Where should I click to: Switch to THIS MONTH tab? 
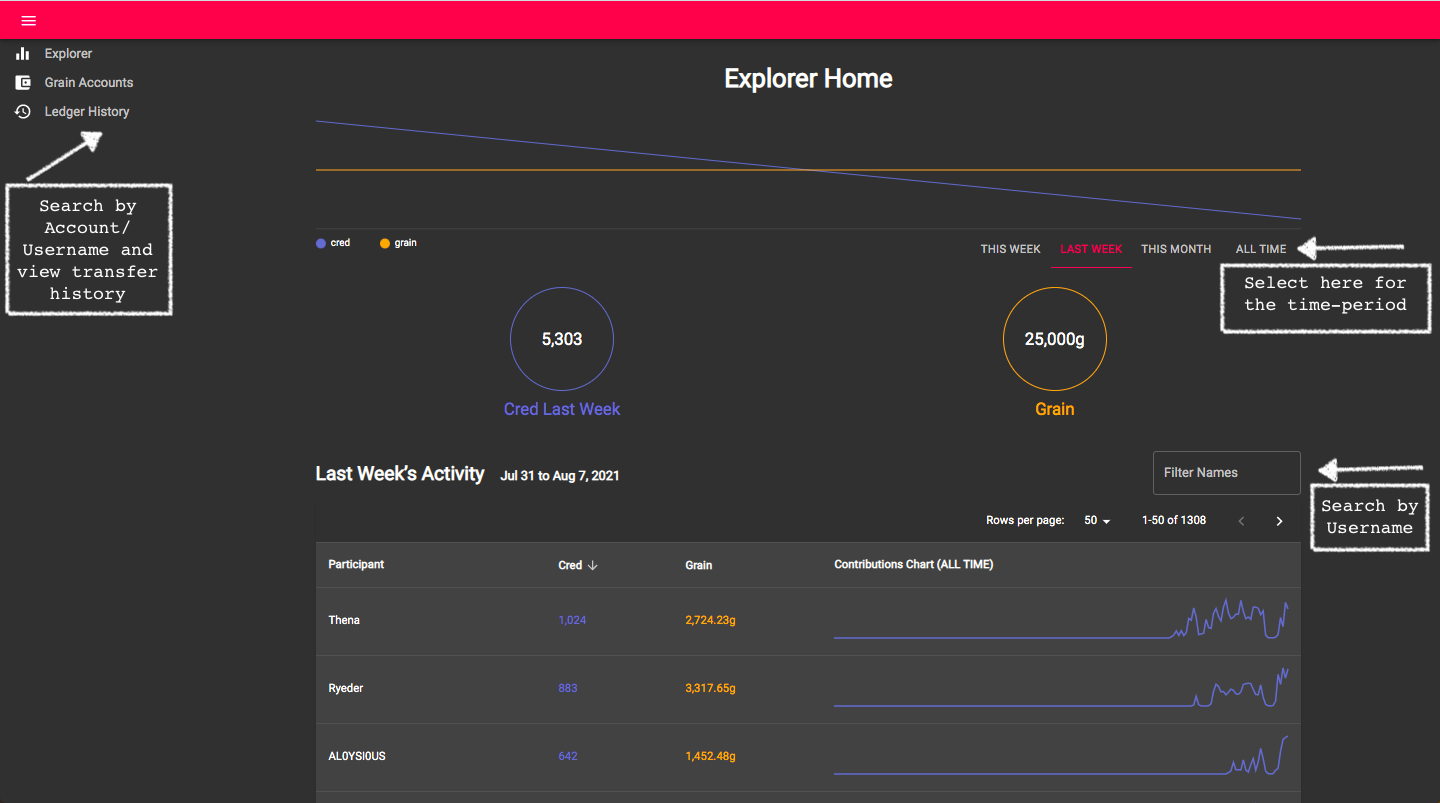(1176, 249)
